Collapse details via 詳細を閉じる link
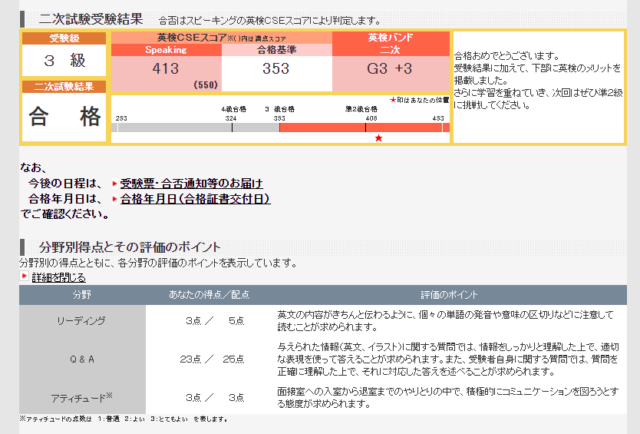 tap(58, 277)
